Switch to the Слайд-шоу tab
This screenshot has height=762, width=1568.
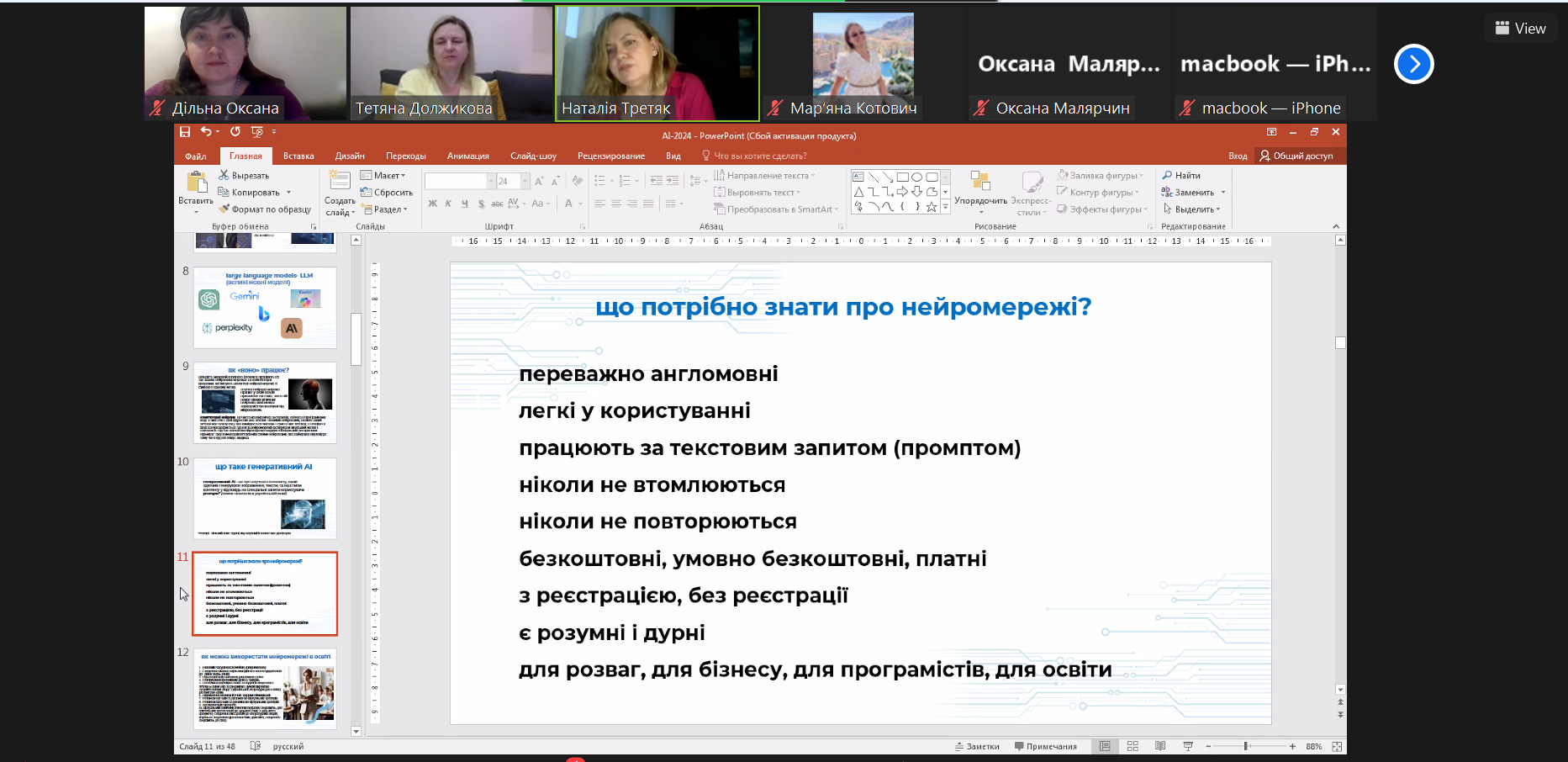pos(533,156)
